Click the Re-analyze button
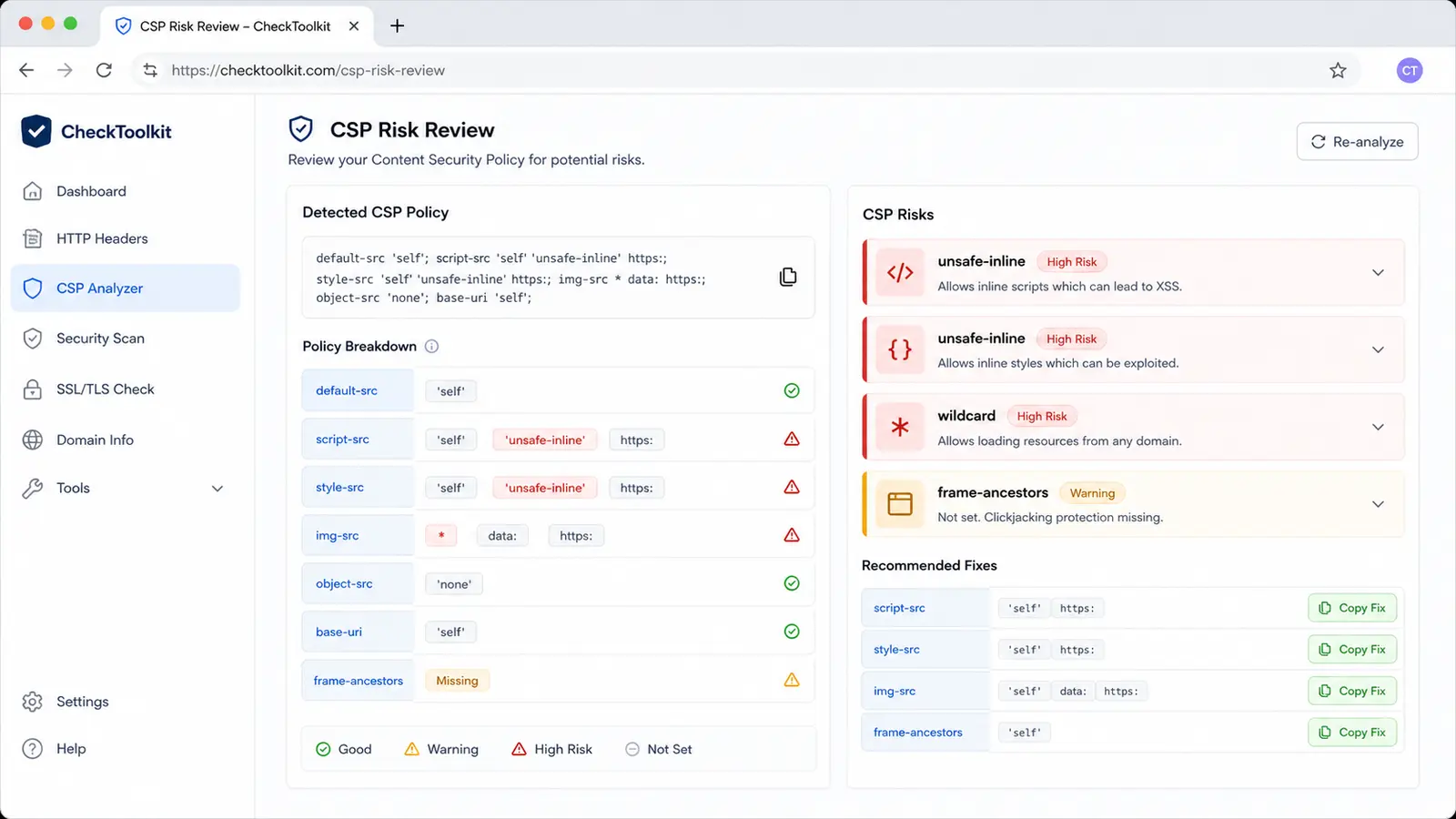Image resolution: width=1456 pixels, height=819 pixels. click(1357, 141)
